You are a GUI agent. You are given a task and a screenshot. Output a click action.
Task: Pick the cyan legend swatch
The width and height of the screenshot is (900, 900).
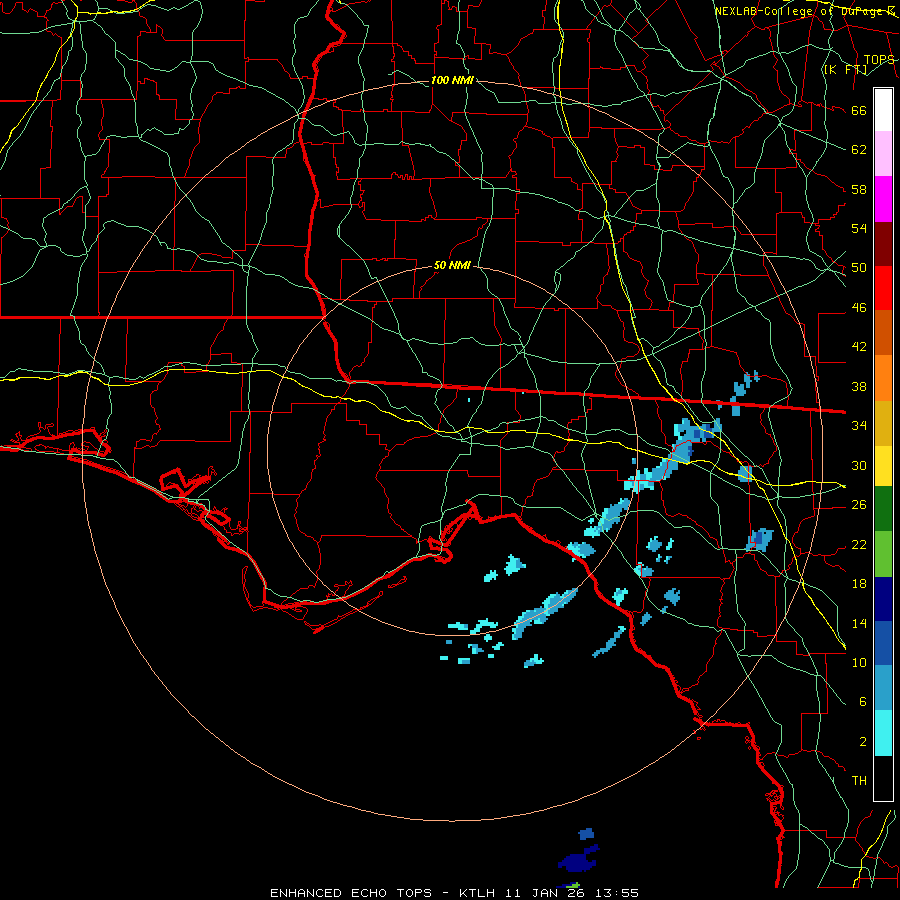pos(883,733)
